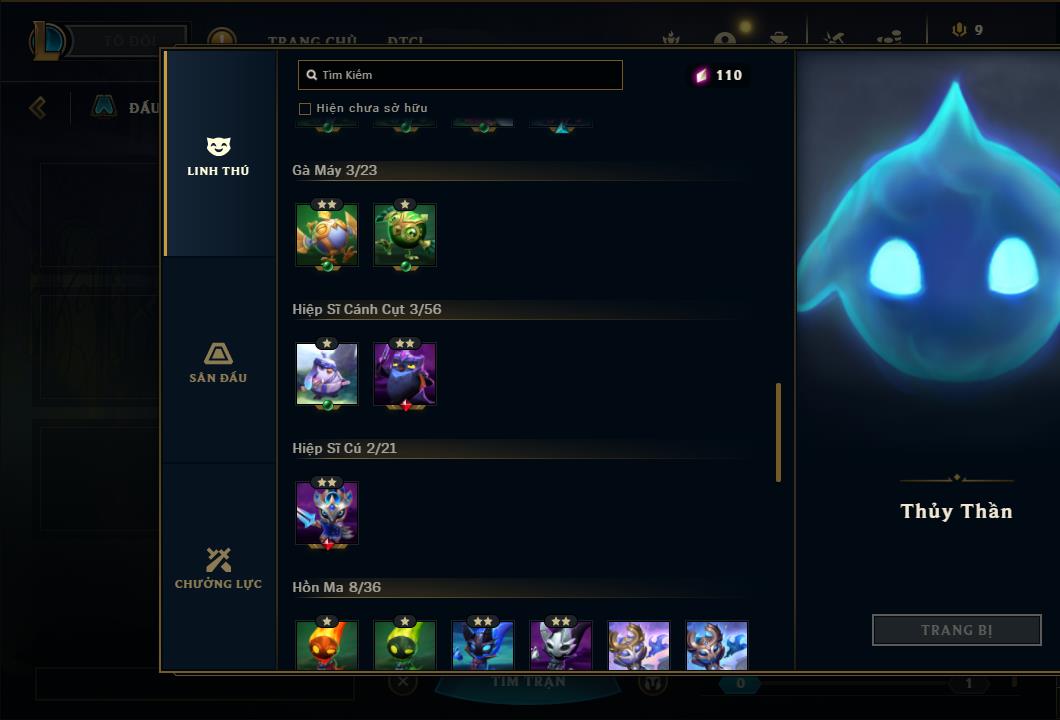Open the Linh Thú tab
The width and height of the screenshot is (1060, 720).
218,155
